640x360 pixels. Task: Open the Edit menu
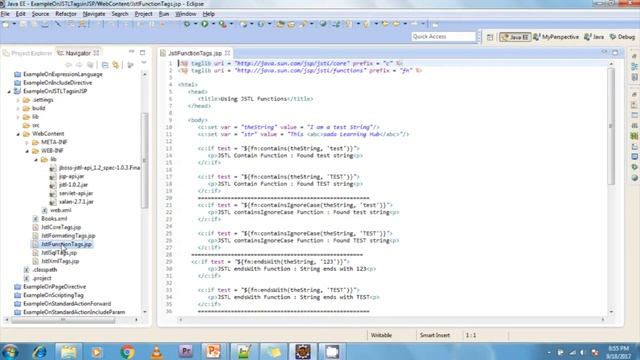click(x=20, y=14)
